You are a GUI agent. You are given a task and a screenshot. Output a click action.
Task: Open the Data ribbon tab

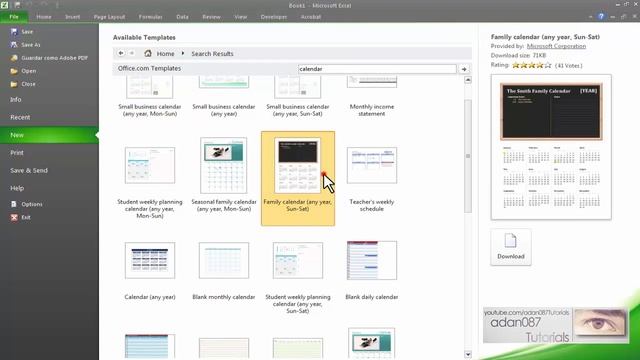pos(182,17)
